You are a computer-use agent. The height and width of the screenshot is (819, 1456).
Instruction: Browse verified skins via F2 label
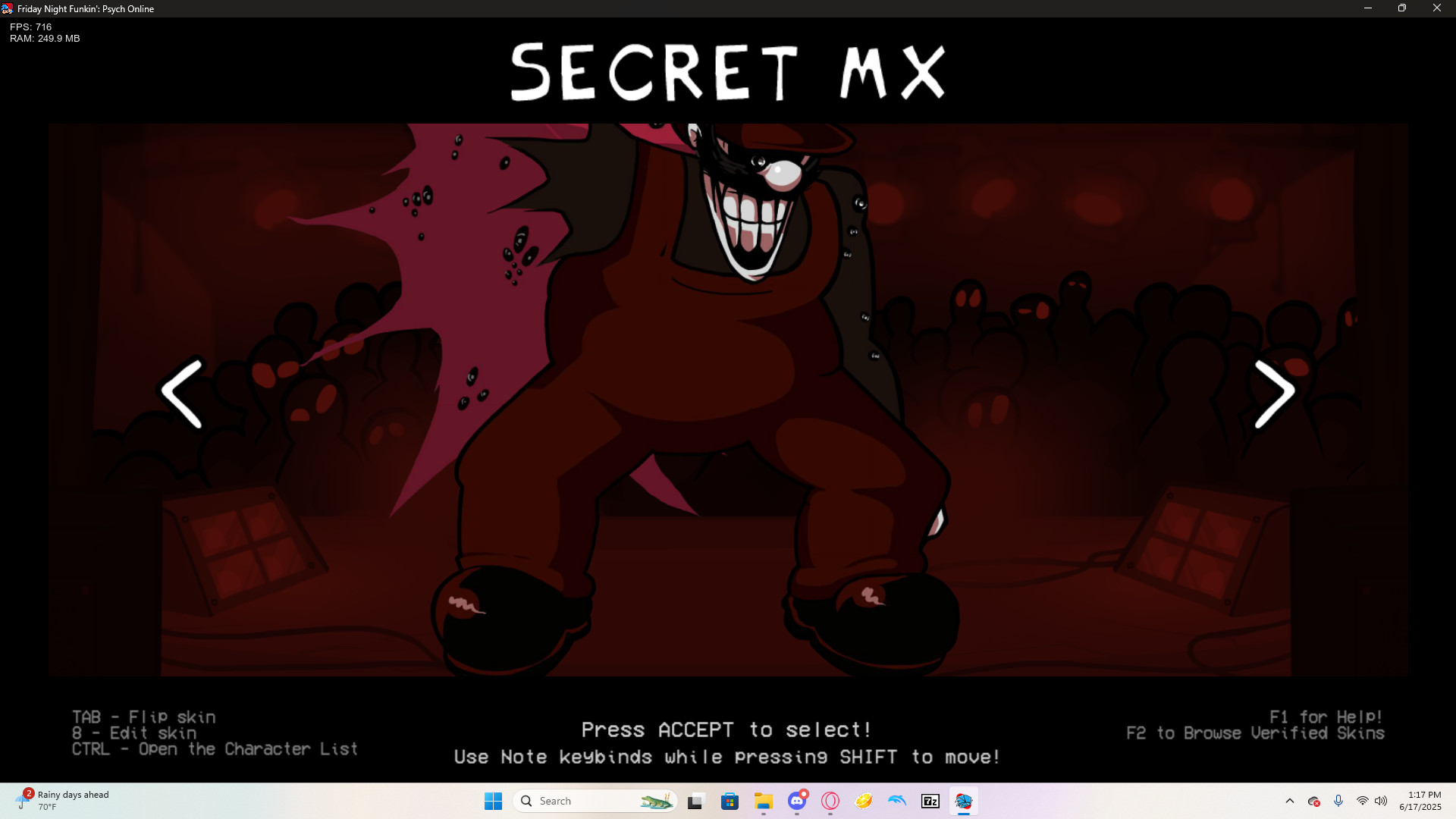coord(1256,733)
